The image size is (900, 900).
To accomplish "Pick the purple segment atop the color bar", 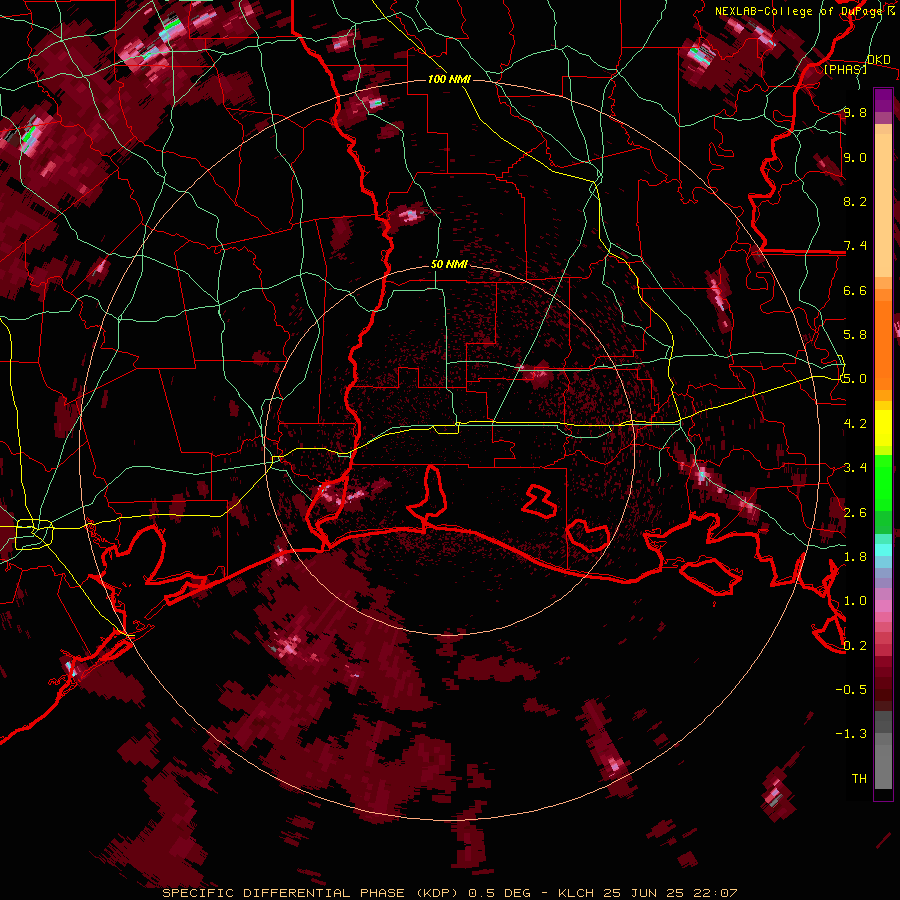I will pos(883,100).
